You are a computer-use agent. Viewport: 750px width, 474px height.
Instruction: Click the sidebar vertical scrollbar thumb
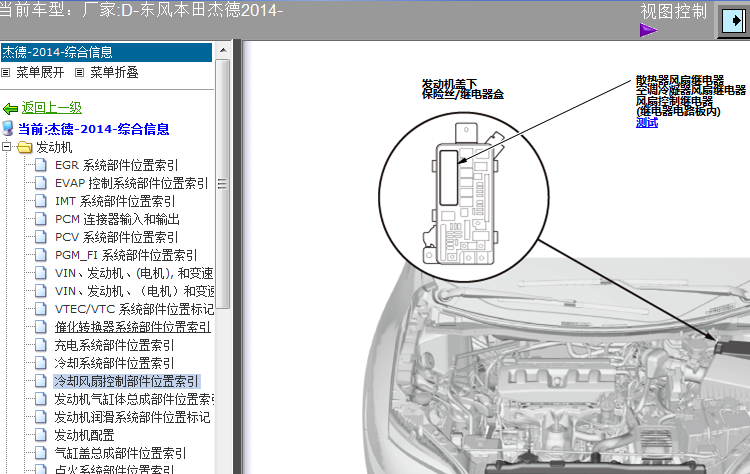pyautogui.click(x=223, y=184)
